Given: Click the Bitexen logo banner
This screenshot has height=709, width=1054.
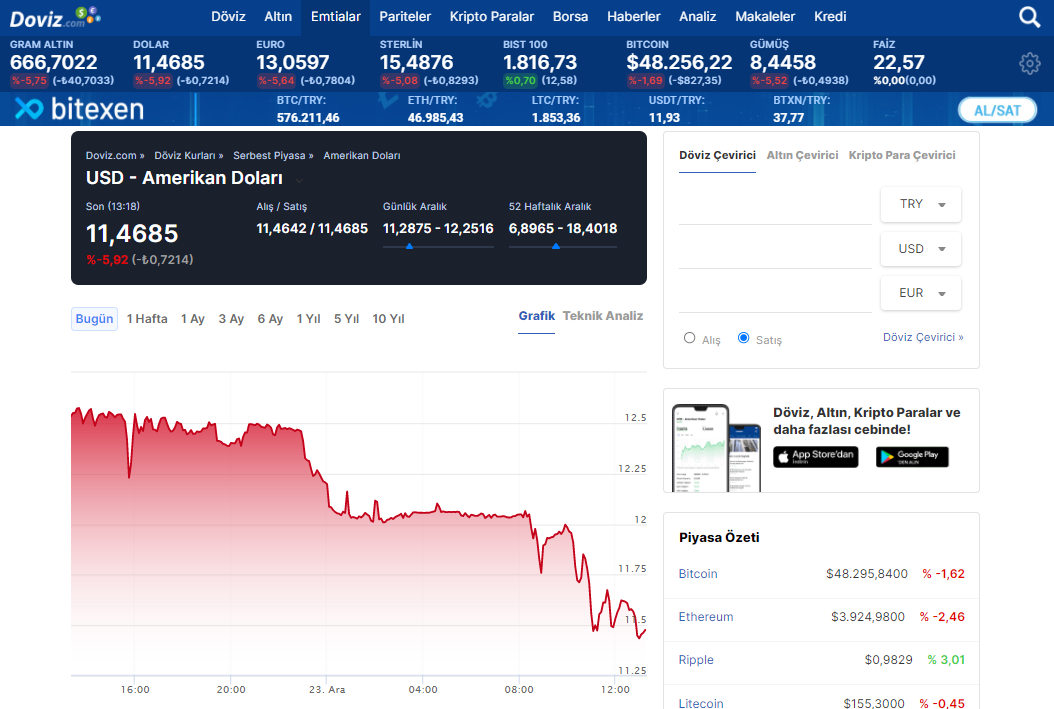Looking at the screenshot, I should click(79, 109).
